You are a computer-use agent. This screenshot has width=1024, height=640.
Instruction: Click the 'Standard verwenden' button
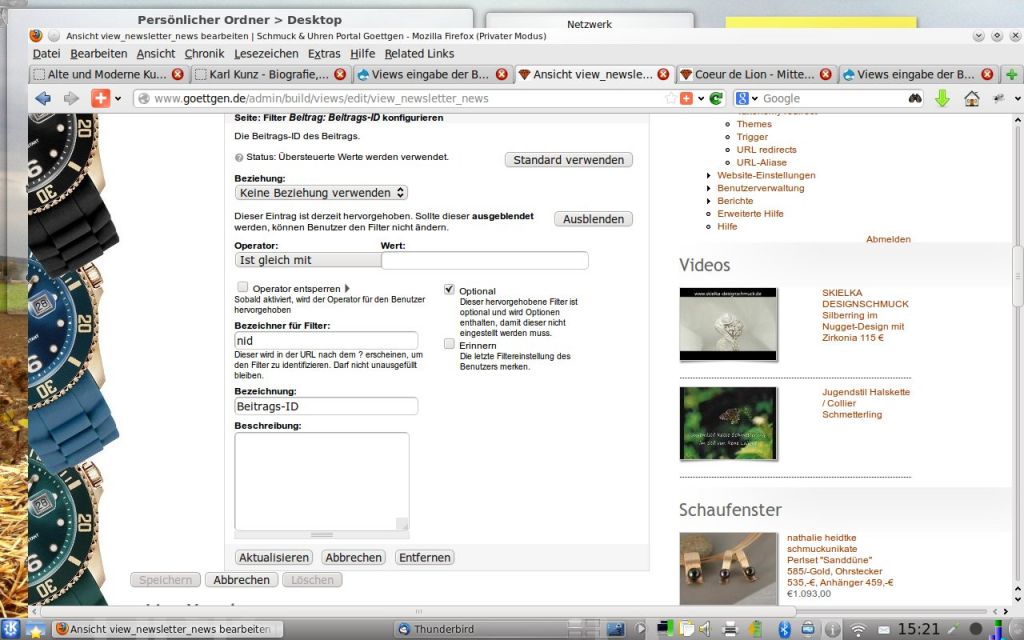point(568,160)
